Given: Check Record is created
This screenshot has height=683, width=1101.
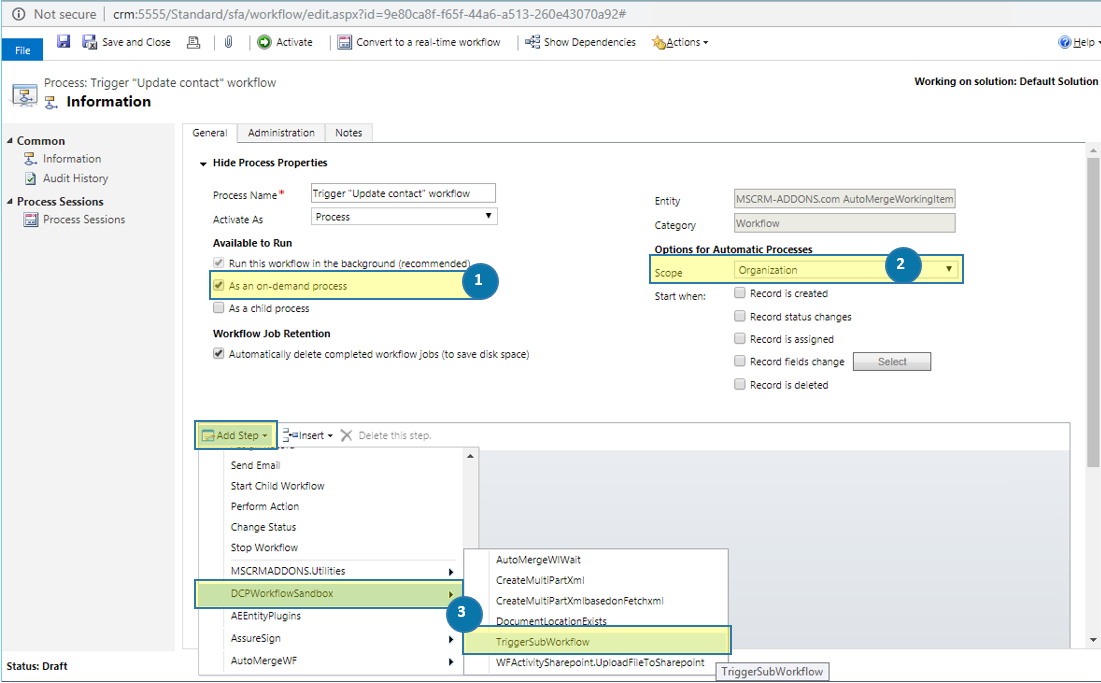Looking at the screenshot, I should (739, 293).
